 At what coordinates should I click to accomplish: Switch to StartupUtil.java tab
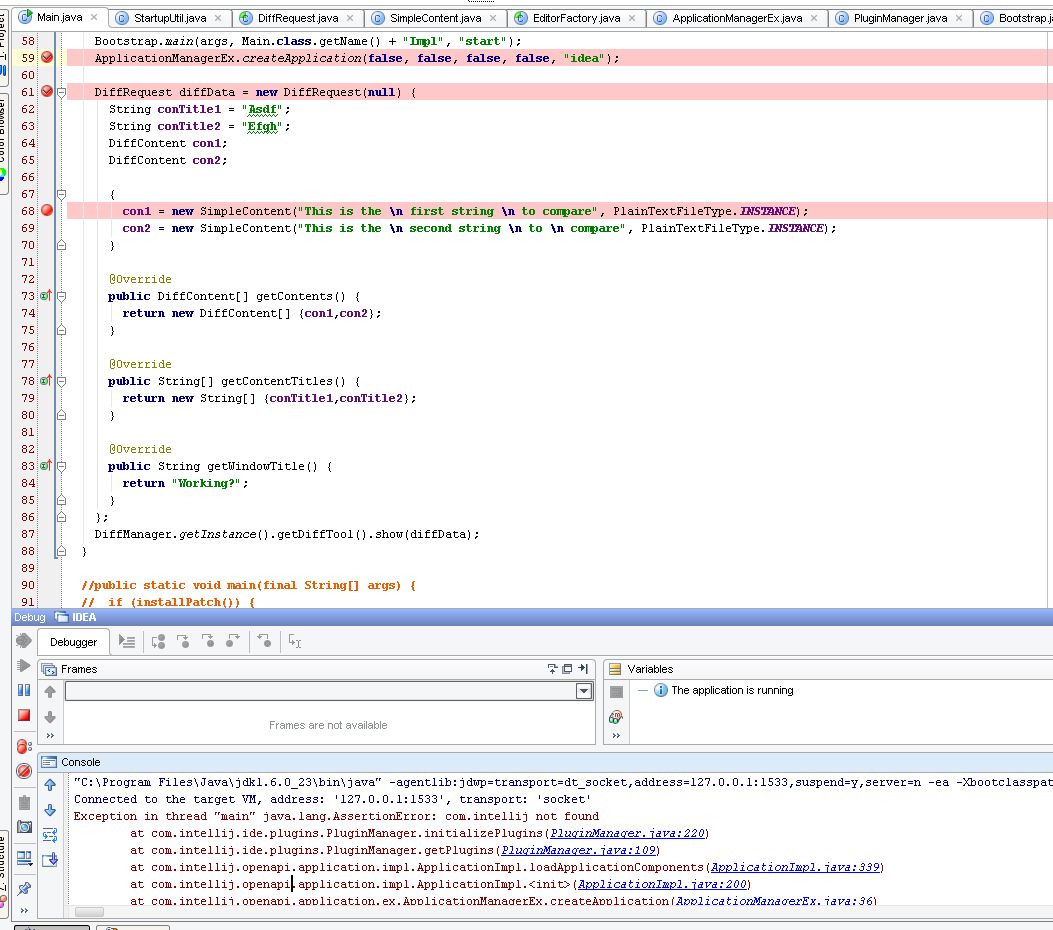point(170,18)
